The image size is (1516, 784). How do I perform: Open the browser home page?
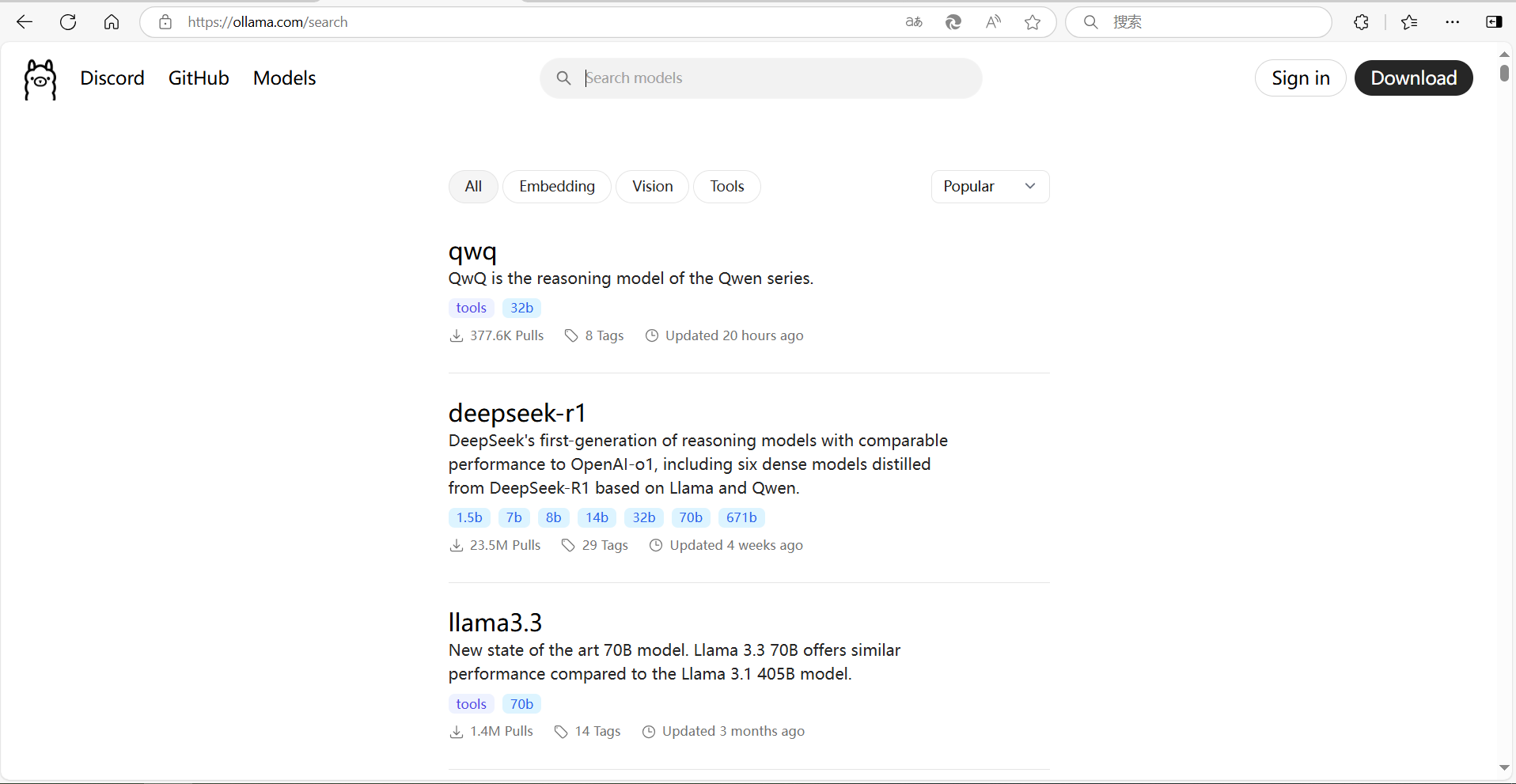point(112,22)
